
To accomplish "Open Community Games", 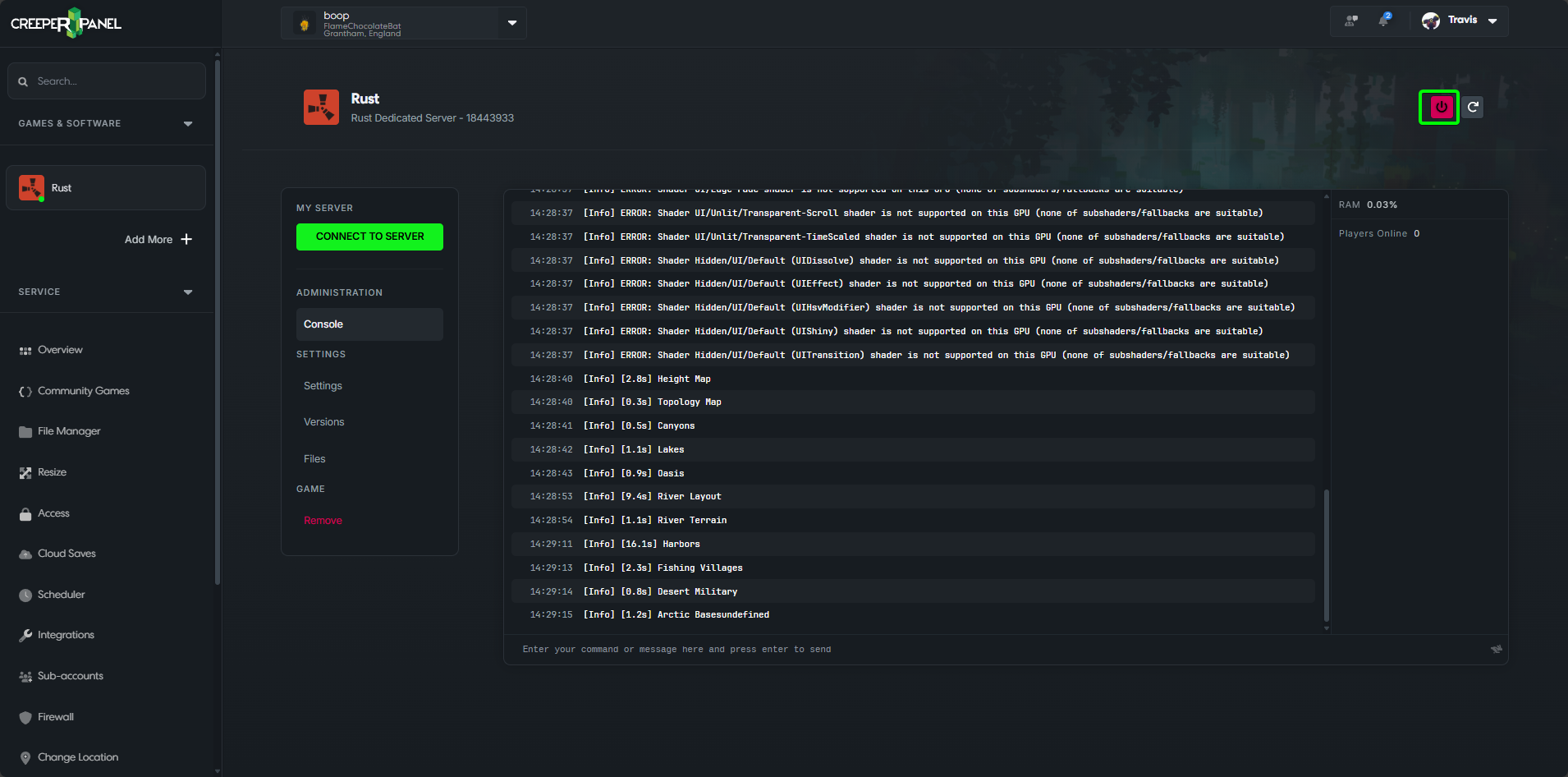I will [84, 391].
